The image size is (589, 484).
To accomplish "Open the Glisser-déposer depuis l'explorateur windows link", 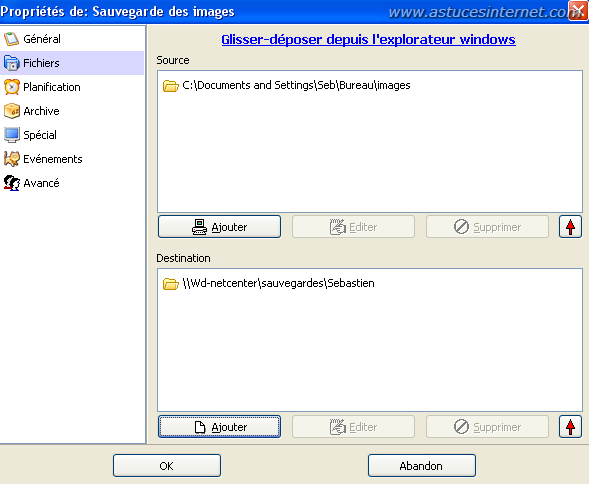I will coord(368,39).
